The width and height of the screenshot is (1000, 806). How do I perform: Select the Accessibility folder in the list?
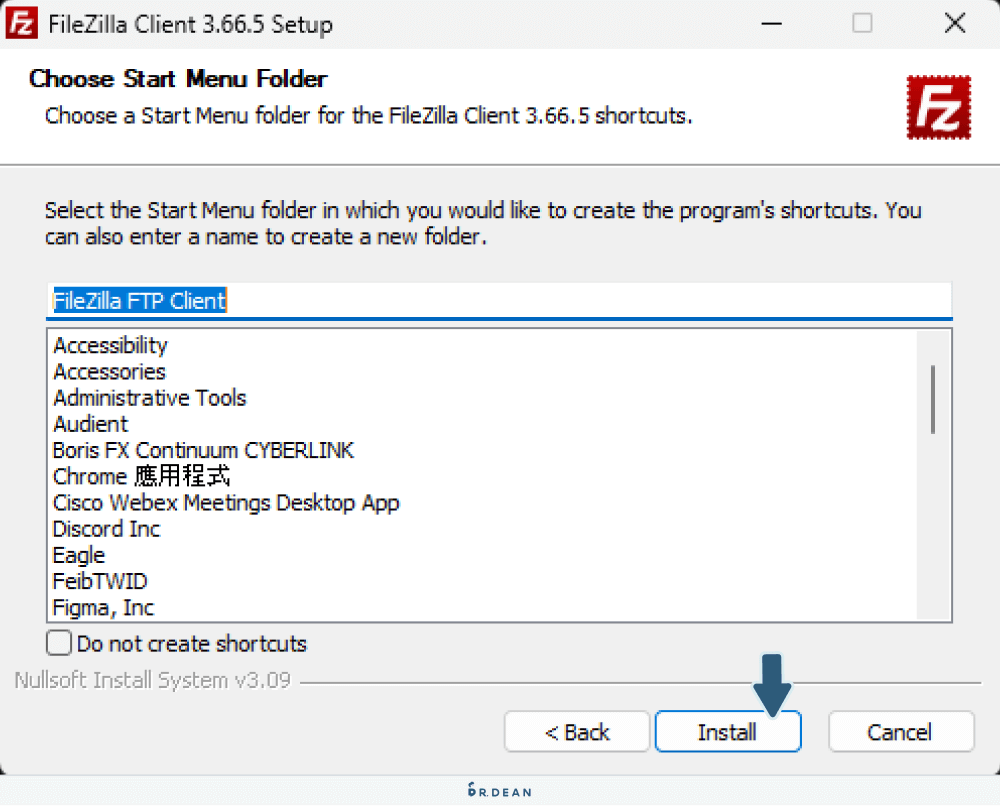tap(111, 346)
